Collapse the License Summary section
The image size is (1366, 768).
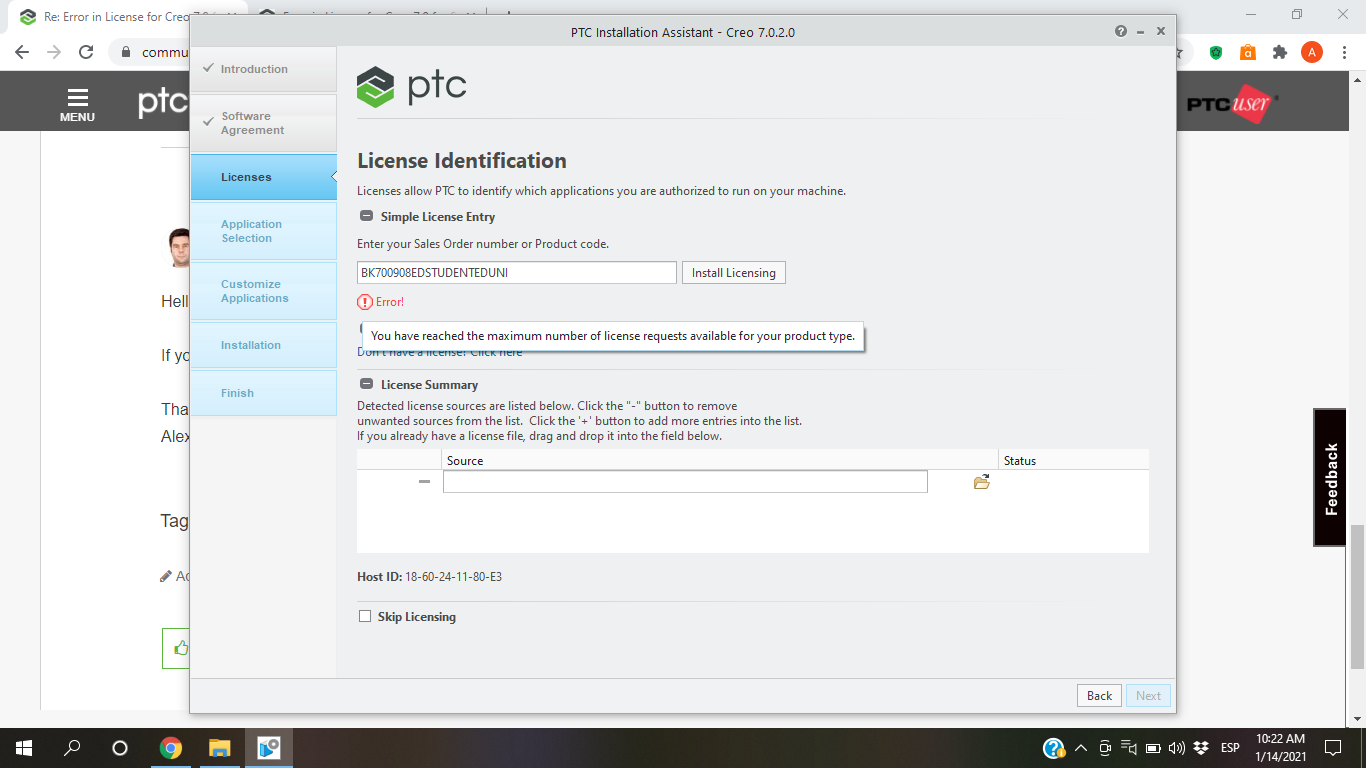click(364, 384)
